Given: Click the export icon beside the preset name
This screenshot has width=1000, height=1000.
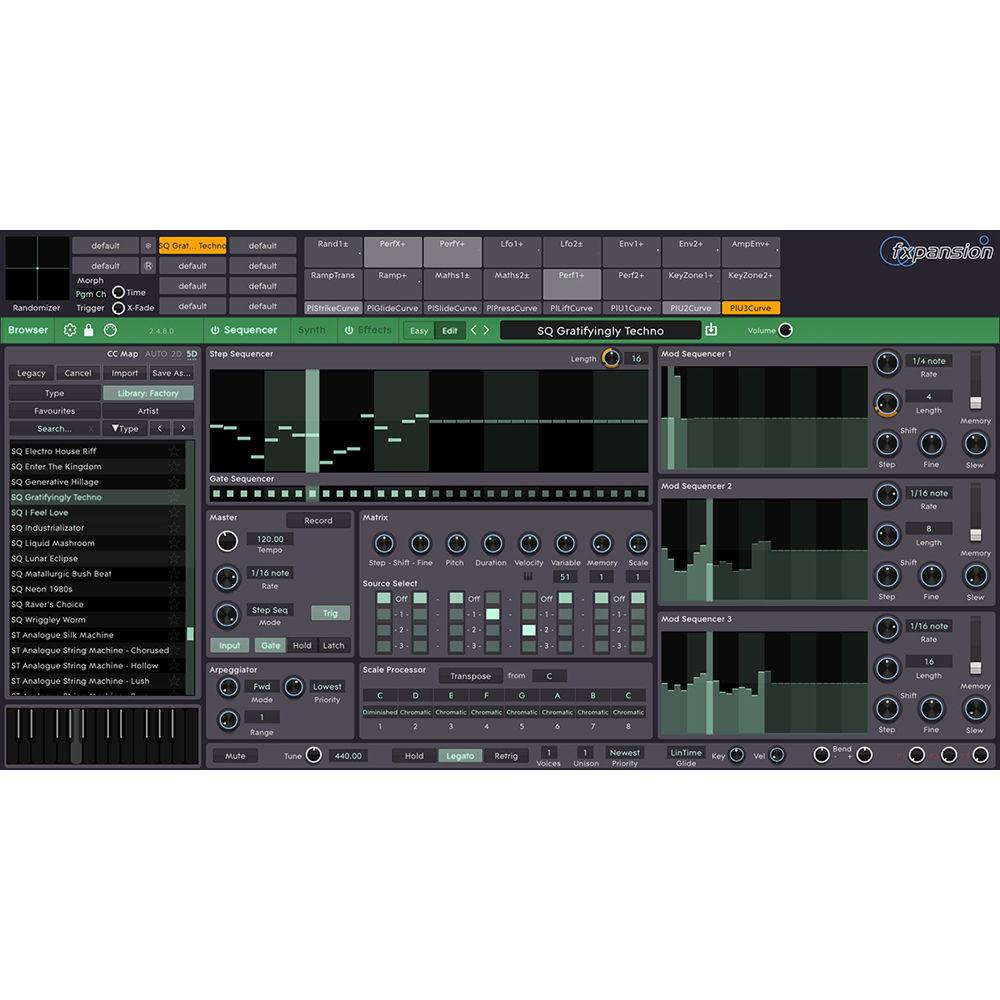Looking at the screenshot, I should coord(711,330).
